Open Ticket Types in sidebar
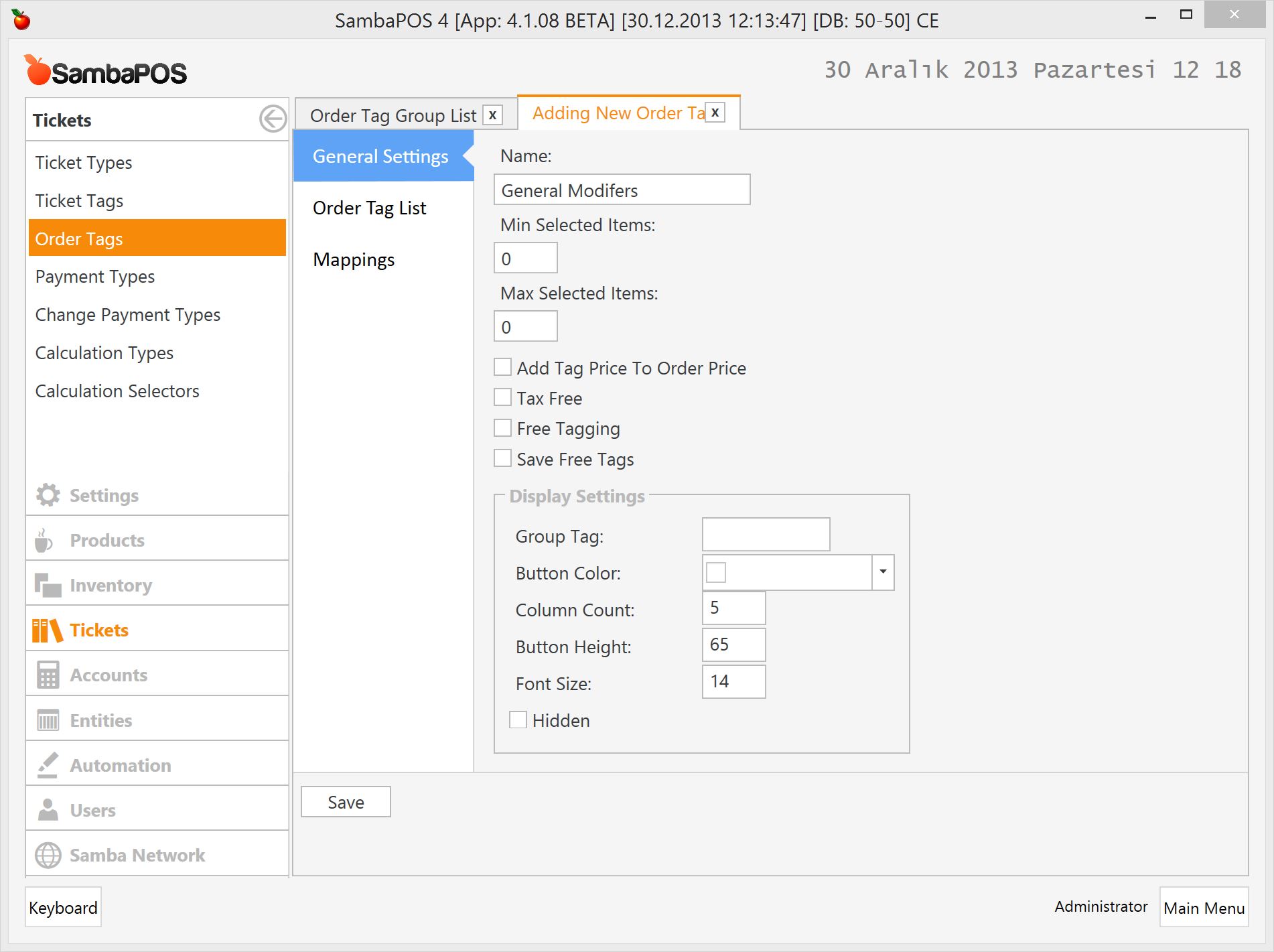This screenshot has width=1274, height=952. 157,163
